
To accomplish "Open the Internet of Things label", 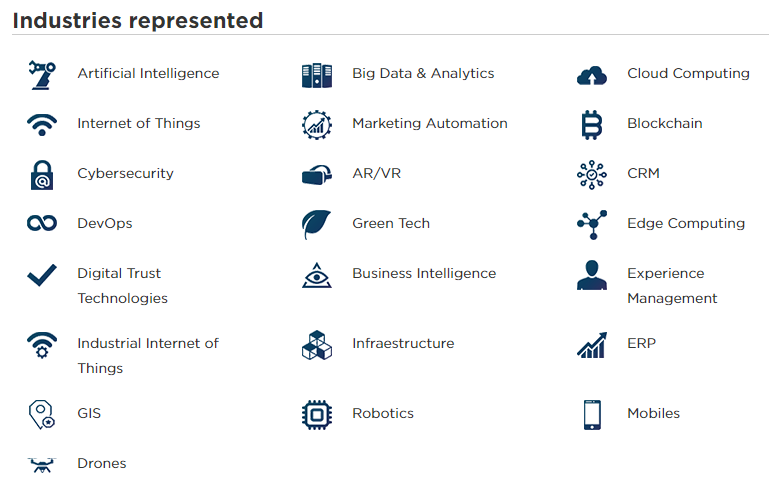I will pyautogui.click(x=139, y=123).
